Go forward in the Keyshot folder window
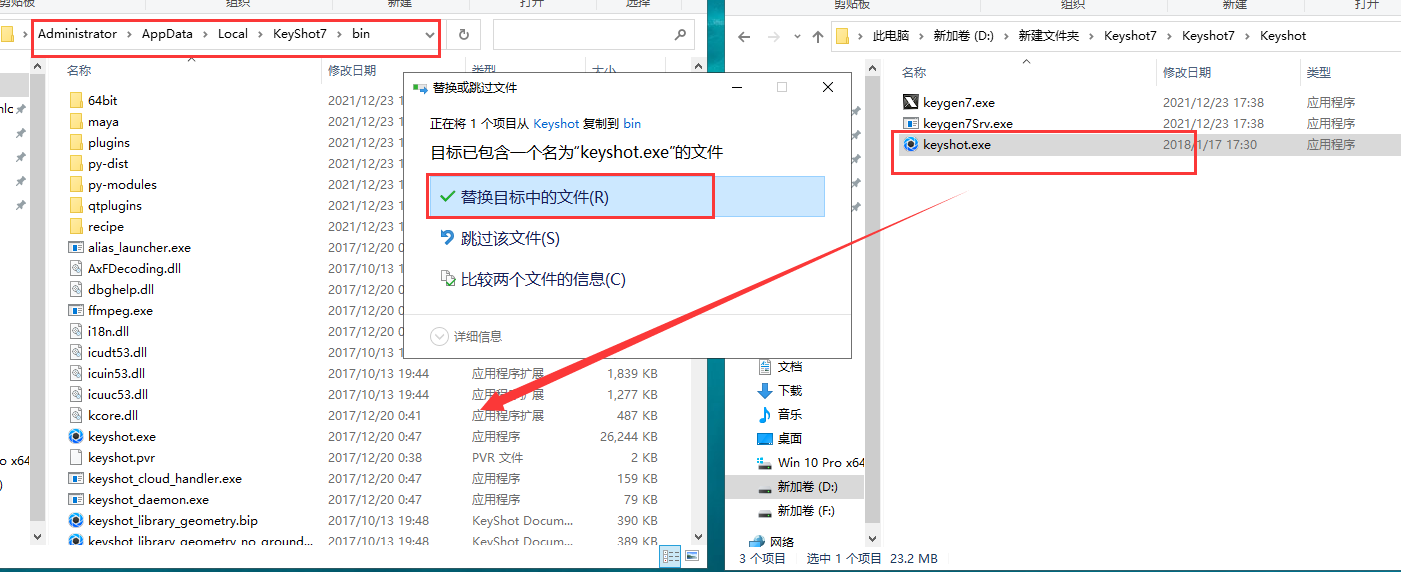Image resolution: width=1401 pixels, height=572 pixels. pyautogui.click(x=772, y=37)
